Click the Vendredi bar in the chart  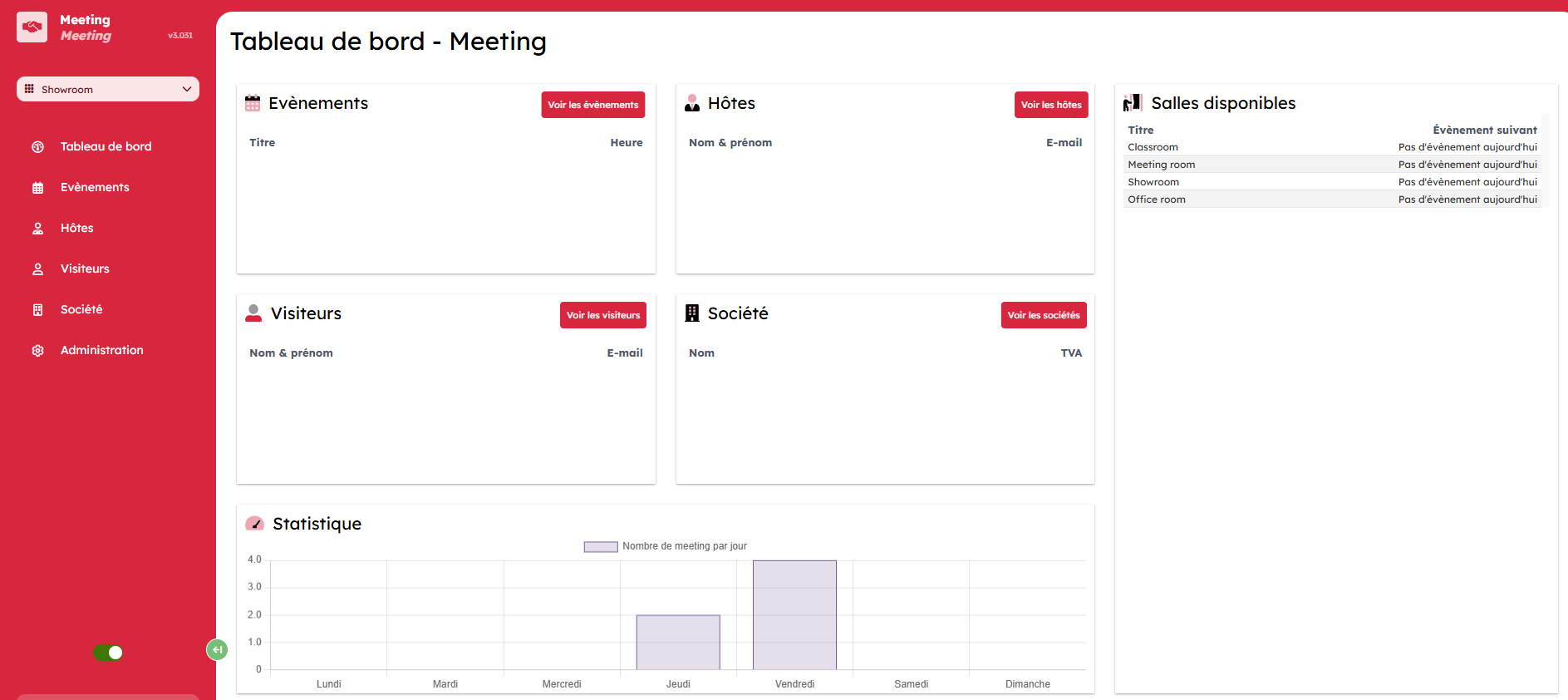[x=794, y=615]
